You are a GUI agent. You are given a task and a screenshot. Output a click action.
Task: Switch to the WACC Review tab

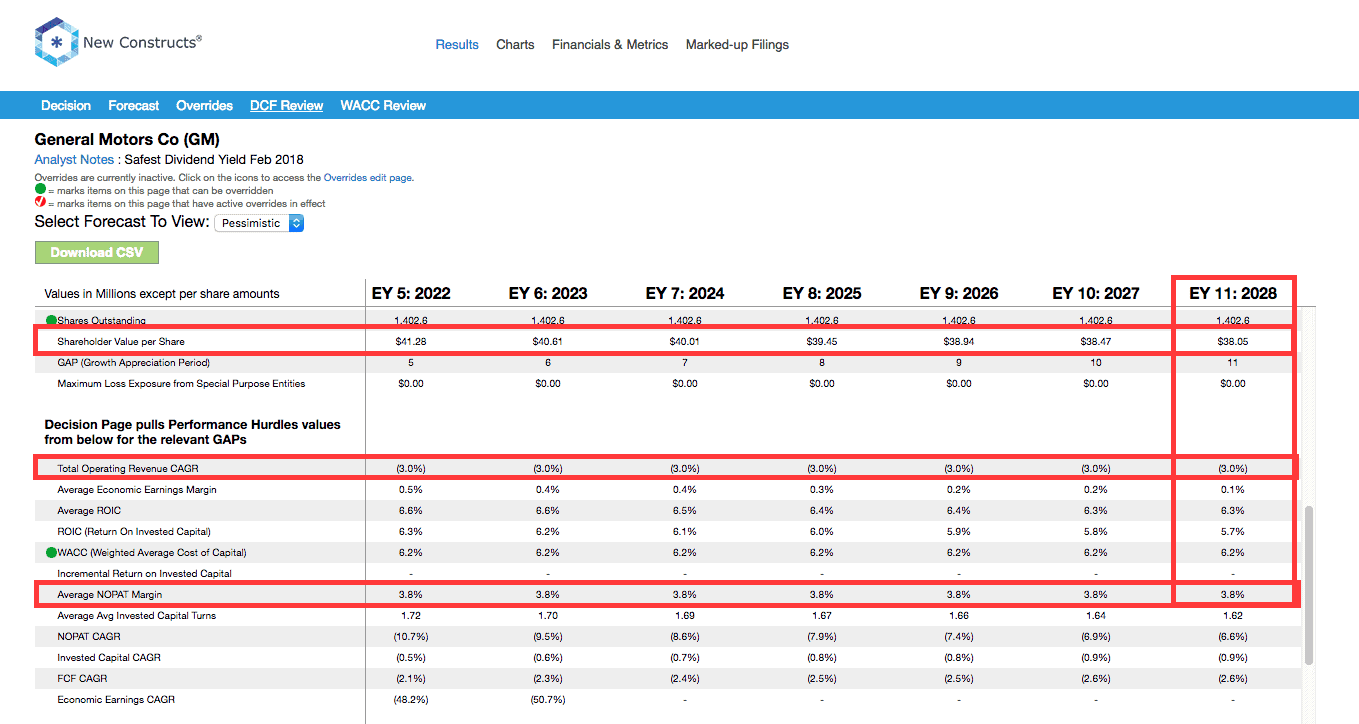pos(383,105)
